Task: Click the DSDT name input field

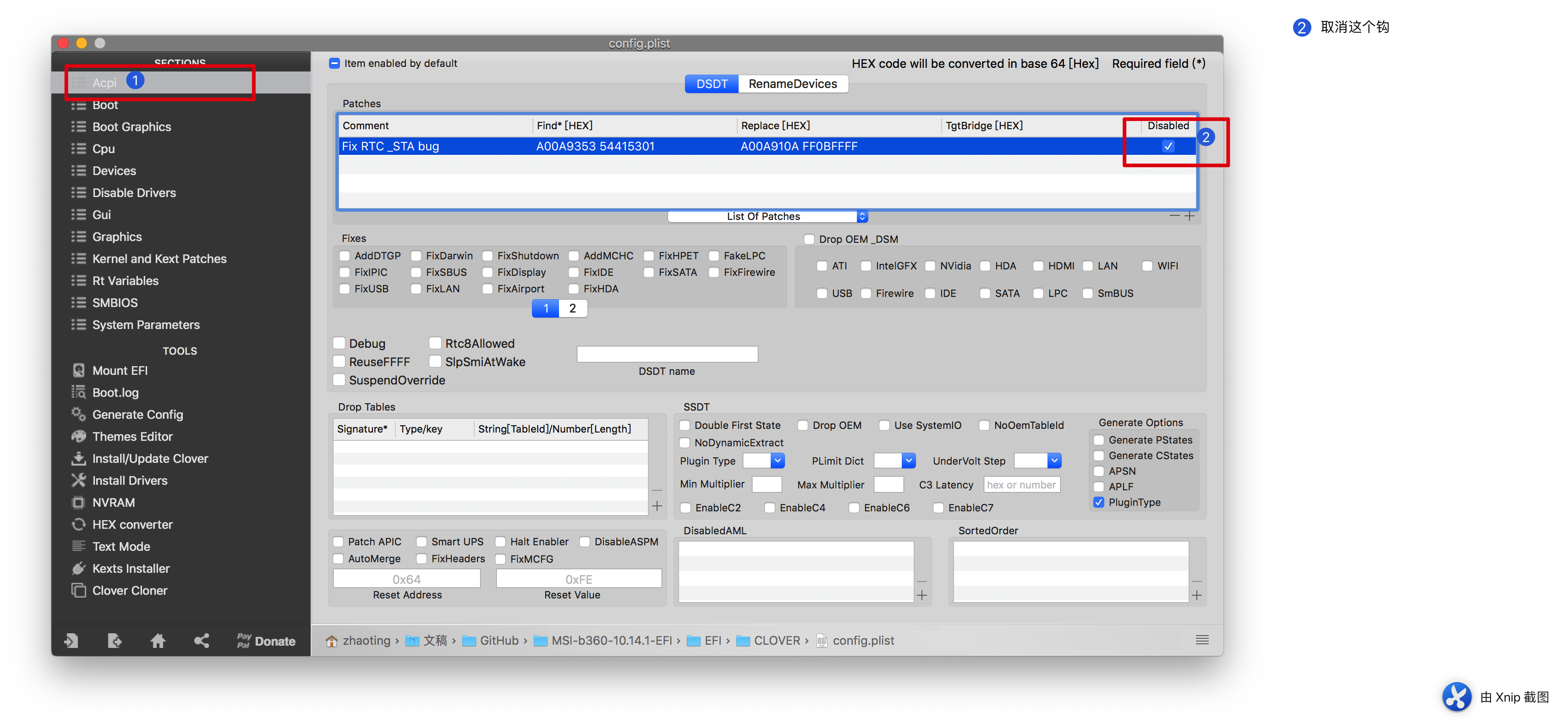Action: click(667, 354)
